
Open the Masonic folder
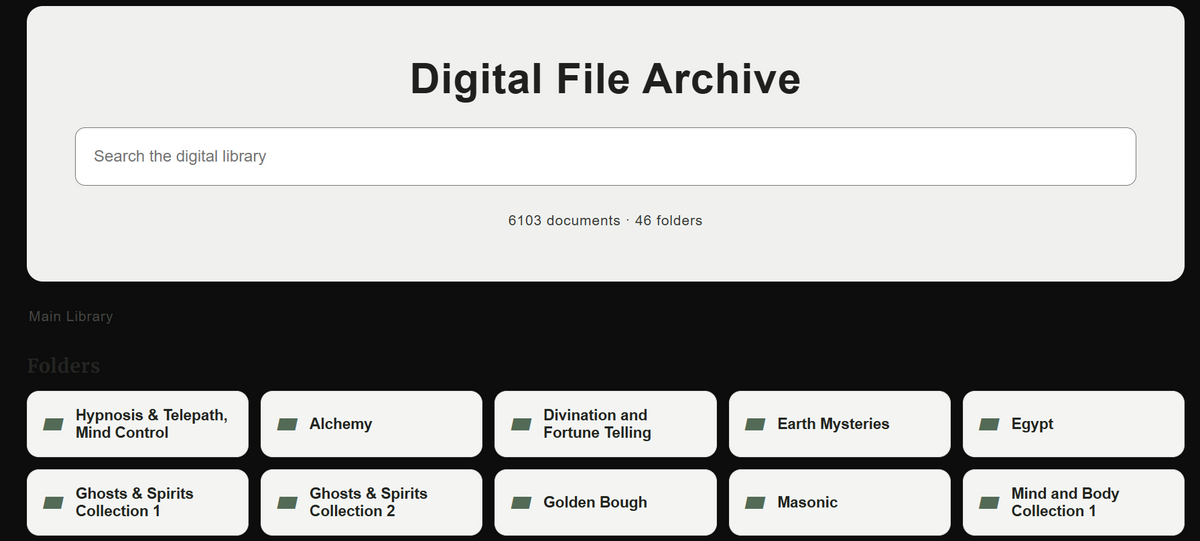(840, 502)
